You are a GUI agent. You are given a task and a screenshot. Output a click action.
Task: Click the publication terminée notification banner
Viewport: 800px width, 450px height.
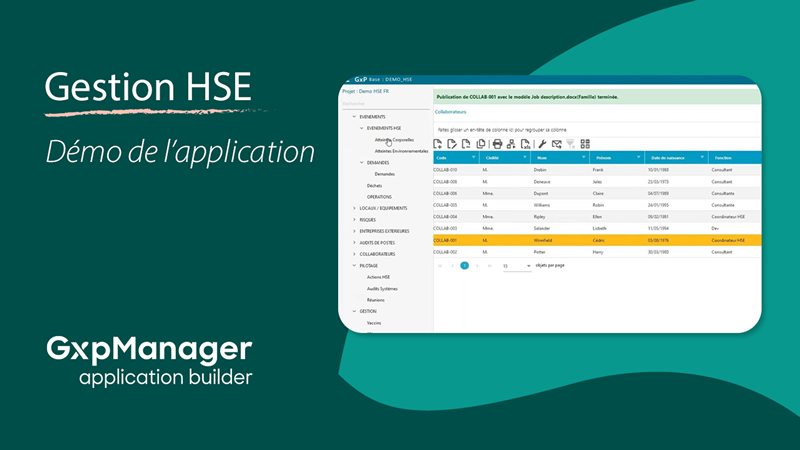click(597, 97)
